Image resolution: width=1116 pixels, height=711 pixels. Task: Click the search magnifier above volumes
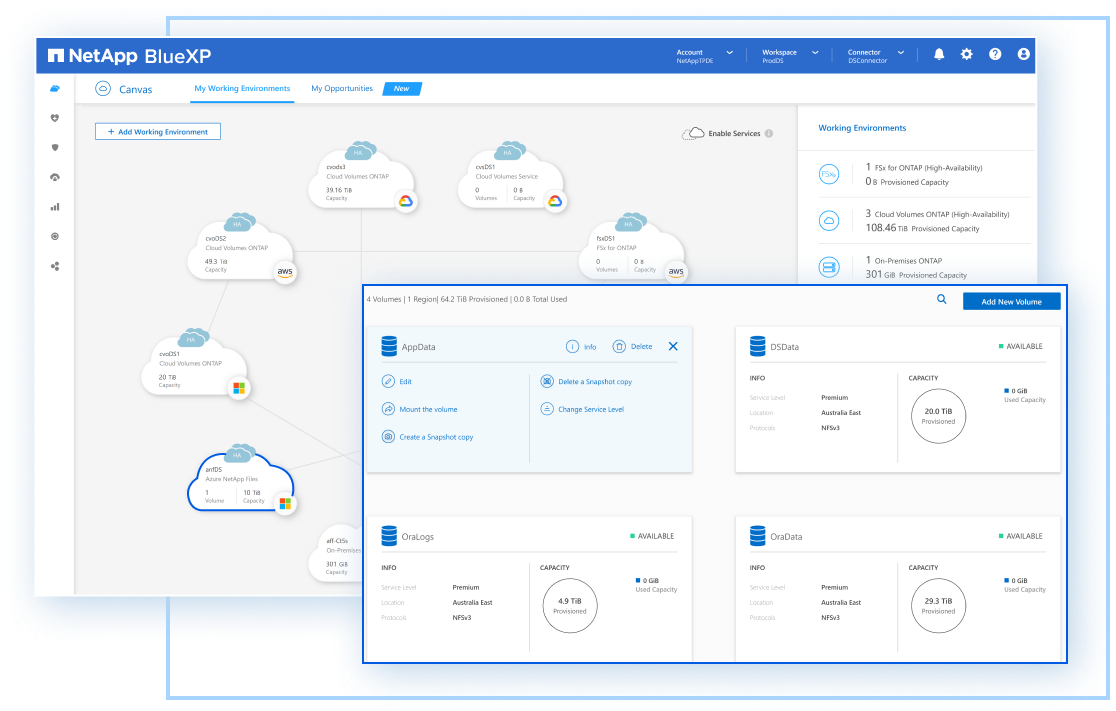pos(941,299)
